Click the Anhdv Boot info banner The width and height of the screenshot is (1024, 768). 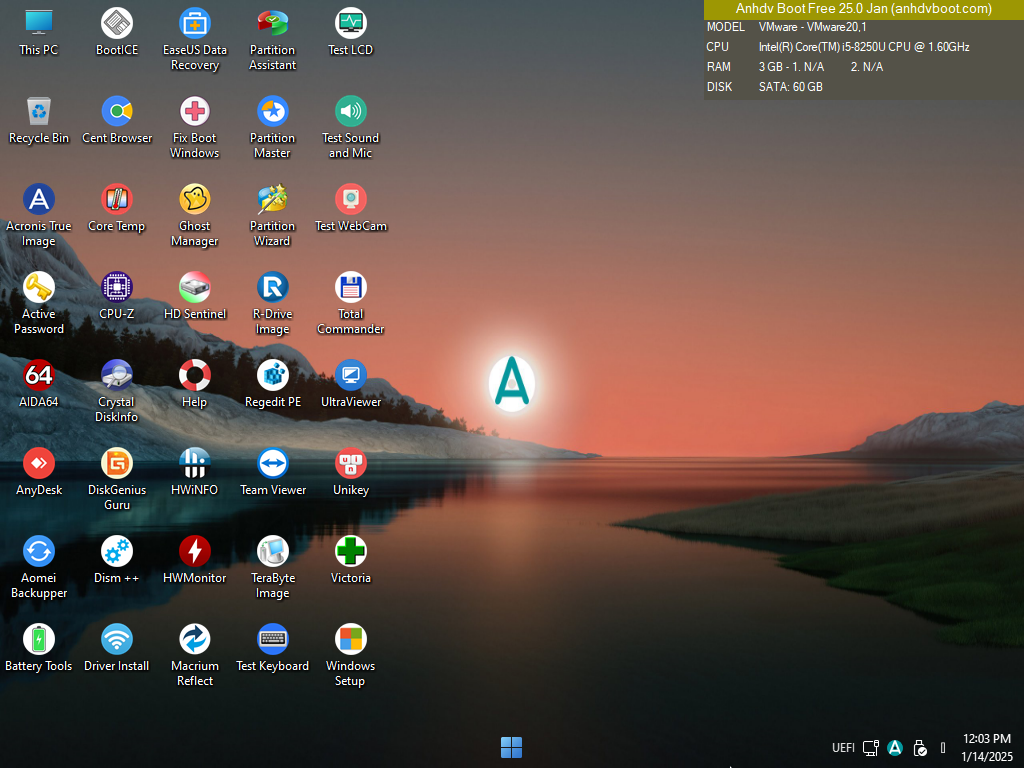(x=863, y=9)
